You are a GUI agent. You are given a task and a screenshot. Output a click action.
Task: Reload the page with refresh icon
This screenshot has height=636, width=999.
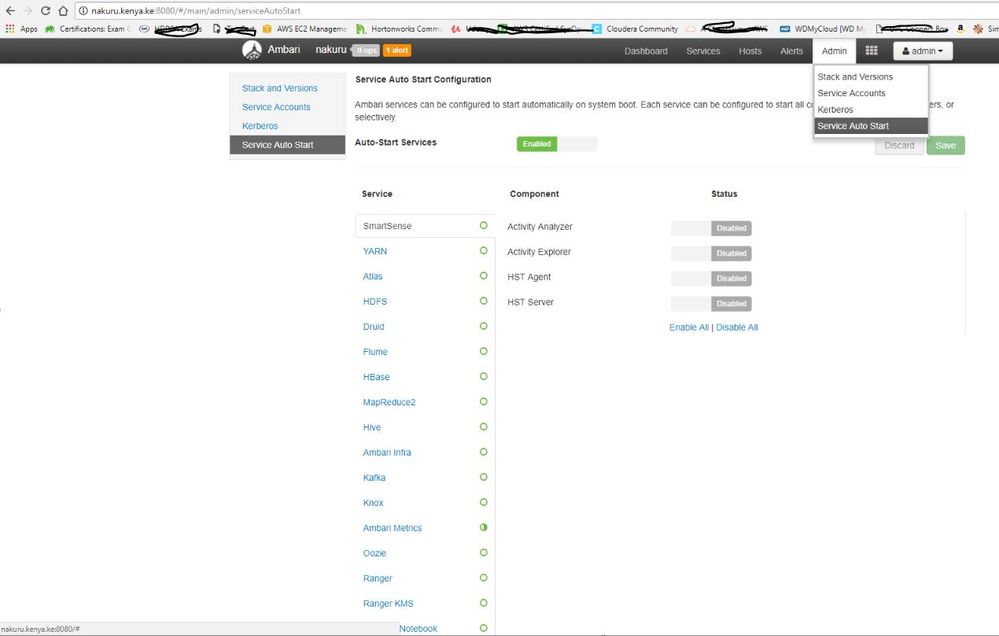point(45,11)
